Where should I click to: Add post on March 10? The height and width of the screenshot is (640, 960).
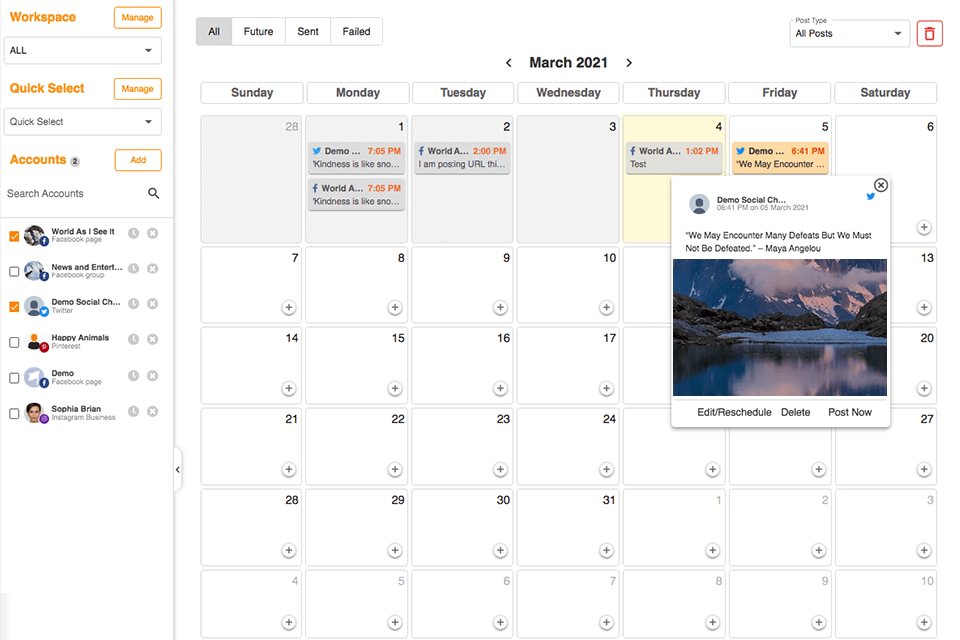point(606,307)
